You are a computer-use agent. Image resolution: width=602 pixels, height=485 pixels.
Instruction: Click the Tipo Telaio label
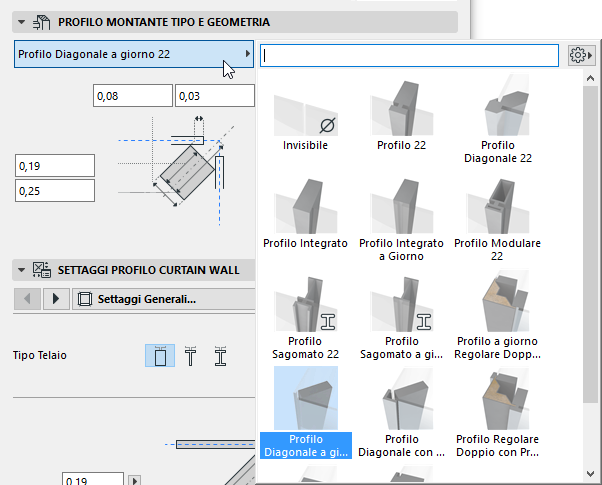[x=40, y=355]
